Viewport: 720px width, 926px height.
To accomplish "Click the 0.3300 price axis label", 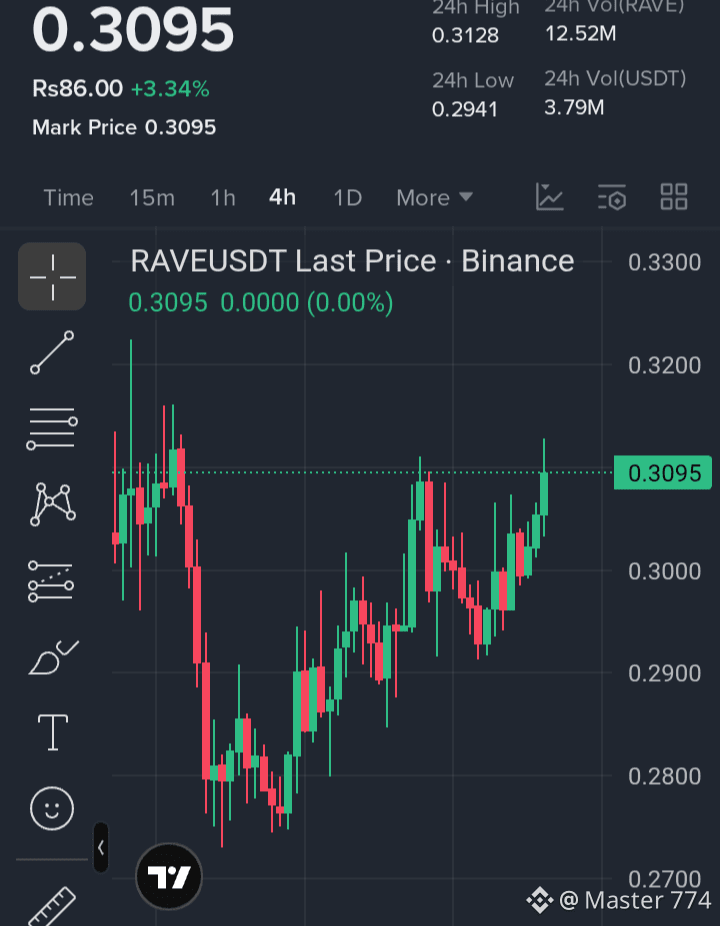I will click(664, 262).
